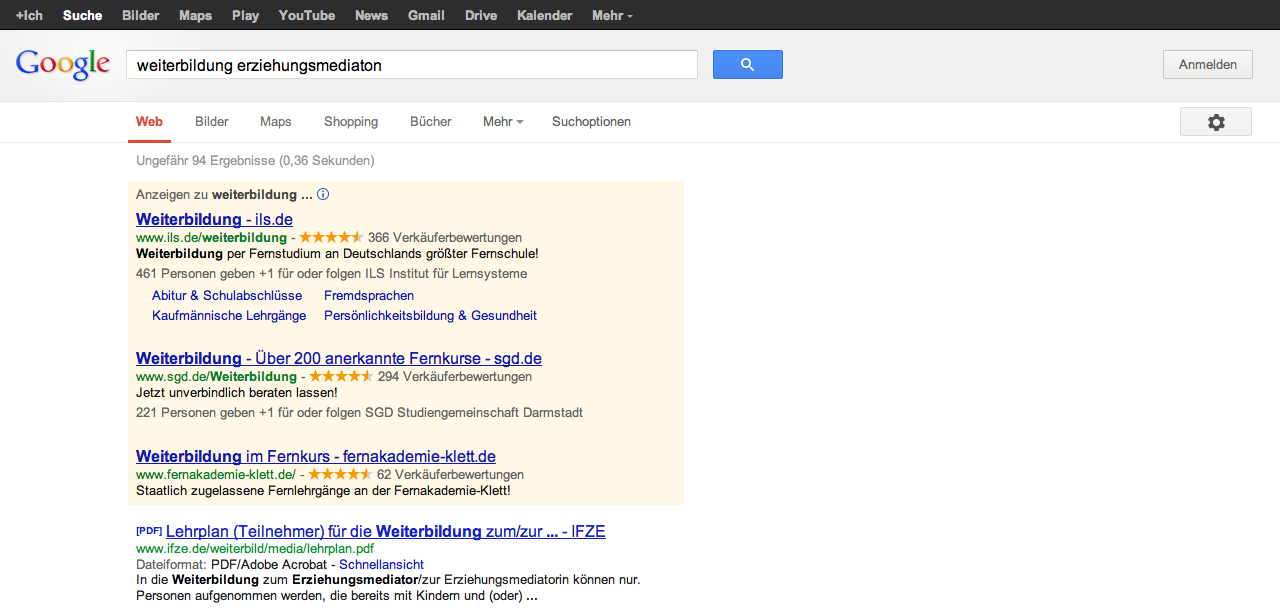The image size is (1280, 614).
Task: Switch to the Shopping search tab
Action: (x=351, y=122)
